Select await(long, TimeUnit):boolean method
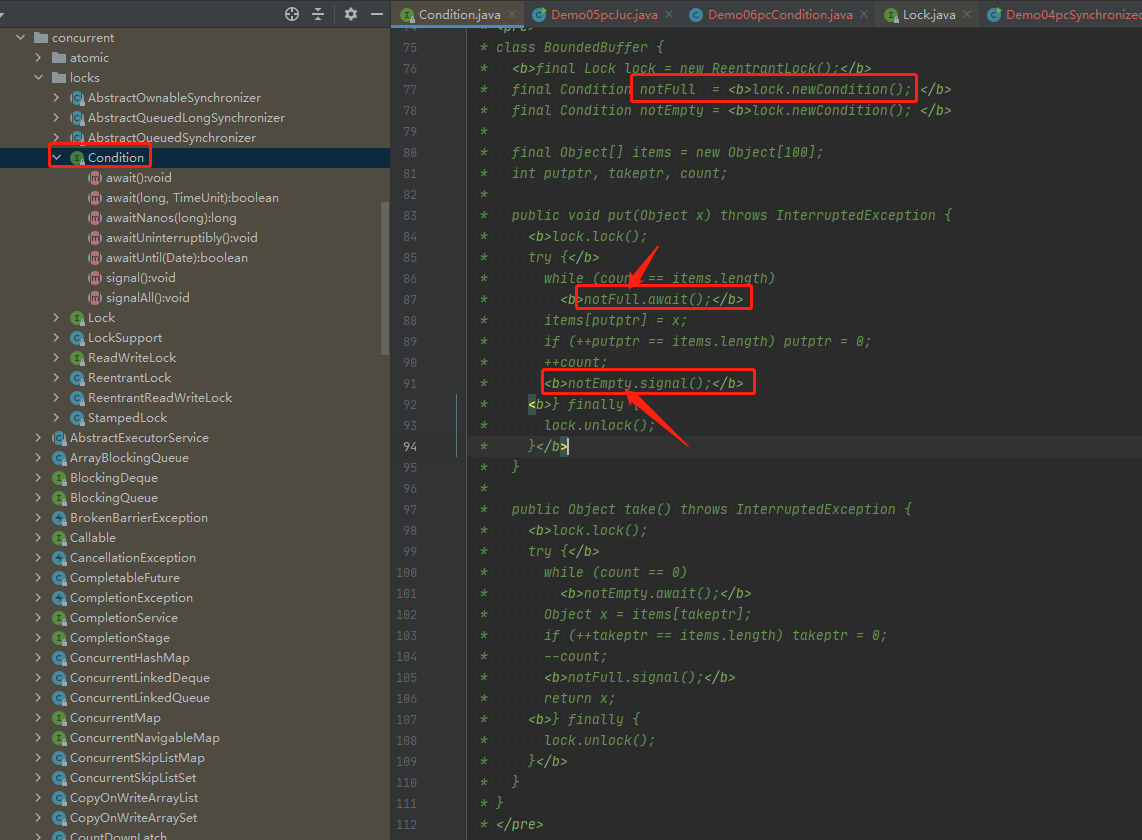The image size is (1142, 840). 192,197
